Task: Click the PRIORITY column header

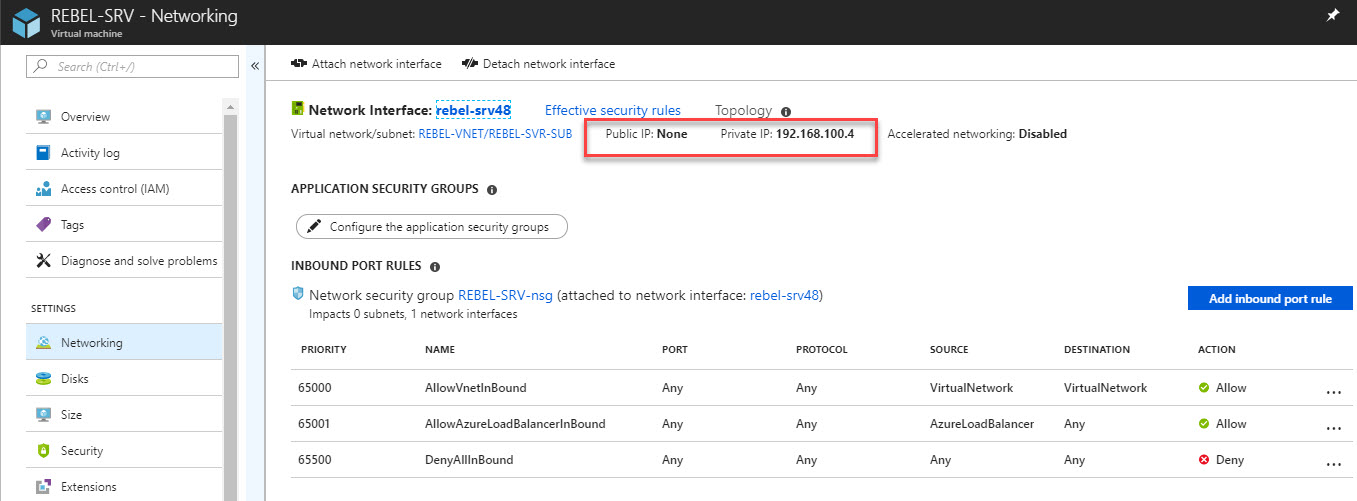Action: click(x=324, y=350)
